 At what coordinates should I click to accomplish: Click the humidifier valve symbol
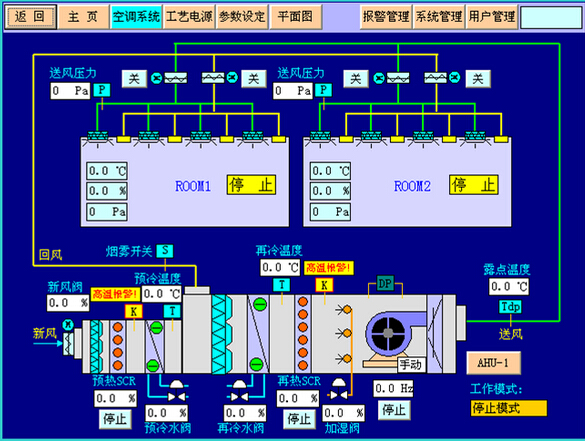339,389
